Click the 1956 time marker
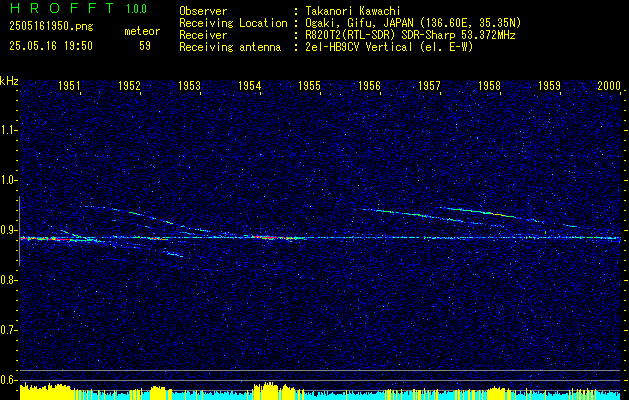Screen dimensions: 629x400 (x=369, y=85)
